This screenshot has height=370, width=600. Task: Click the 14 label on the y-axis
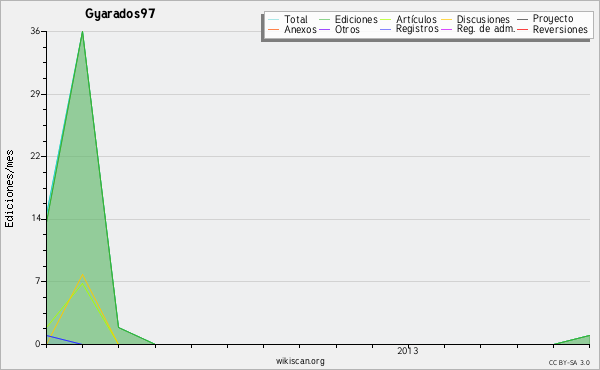tap(35, 219)
